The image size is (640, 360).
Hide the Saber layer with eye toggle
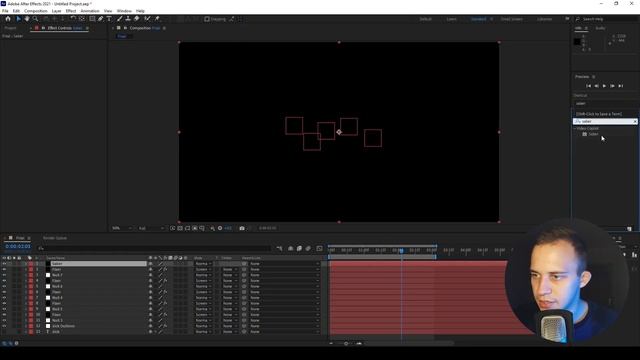pos(4,264)
